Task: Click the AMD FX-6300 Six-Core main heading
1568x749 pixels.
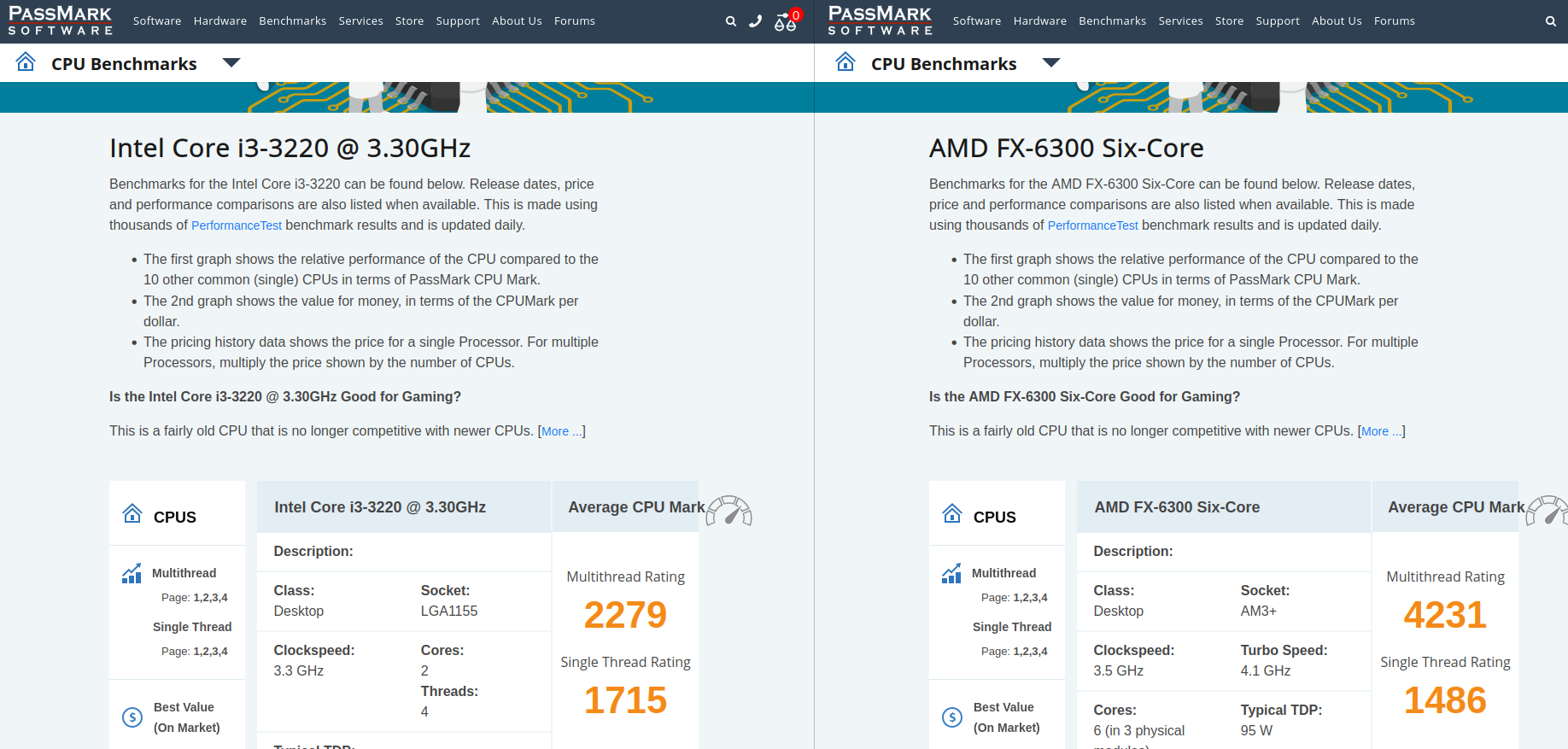Action: [1066, 148]
